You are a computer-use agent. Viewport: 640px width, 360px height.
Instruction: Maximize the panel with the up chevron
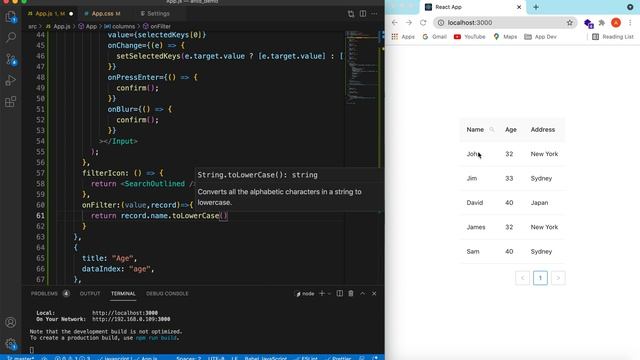pos(362,293)
